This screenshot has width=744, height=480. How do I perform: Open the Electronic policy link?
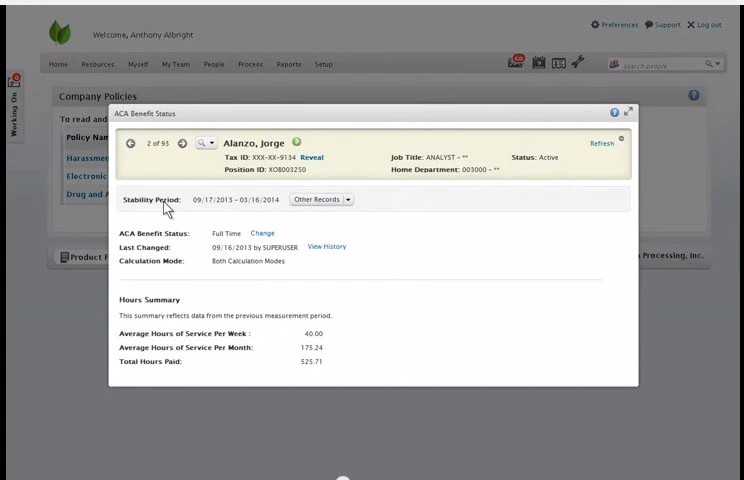87,176
